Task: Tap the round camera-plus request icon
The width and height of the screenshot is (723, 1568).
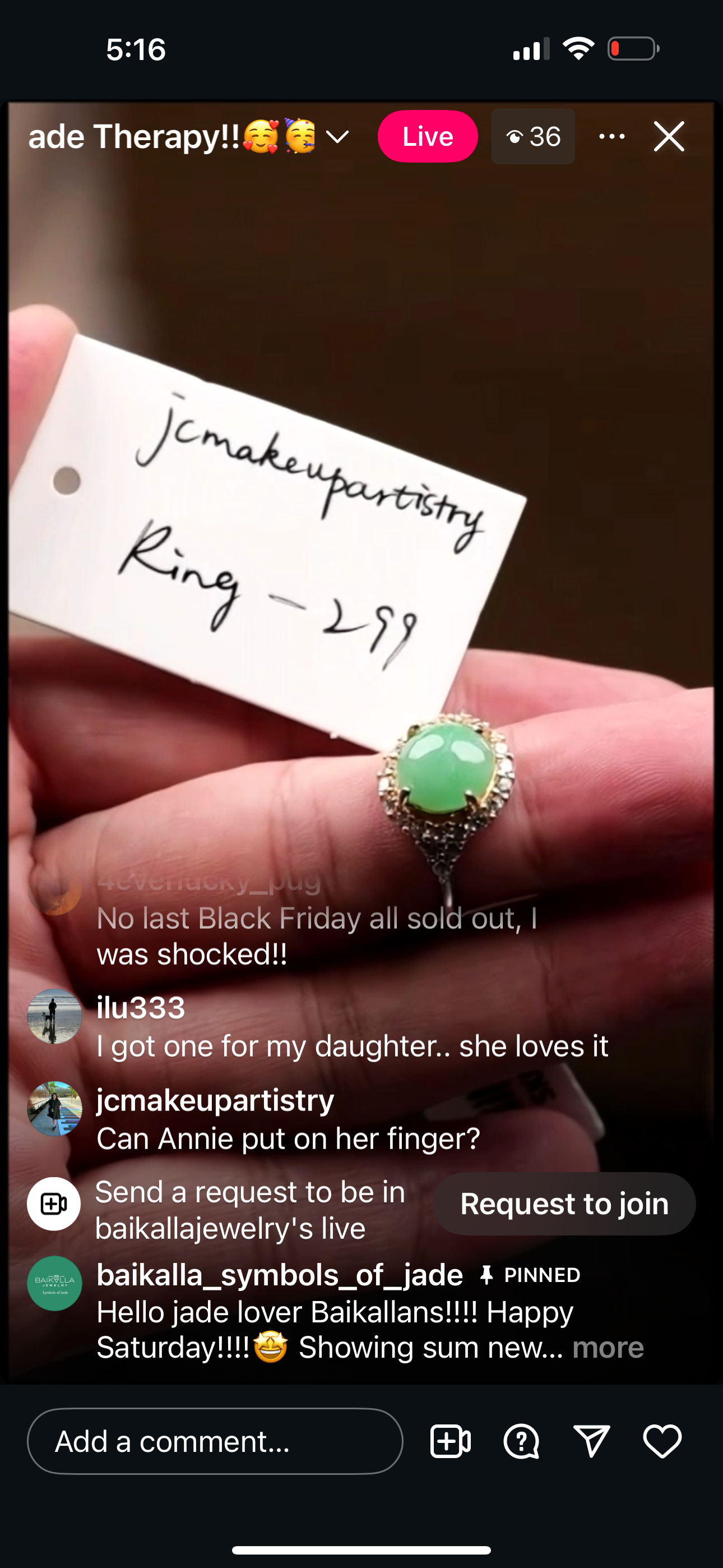Action: (54, 1203)
